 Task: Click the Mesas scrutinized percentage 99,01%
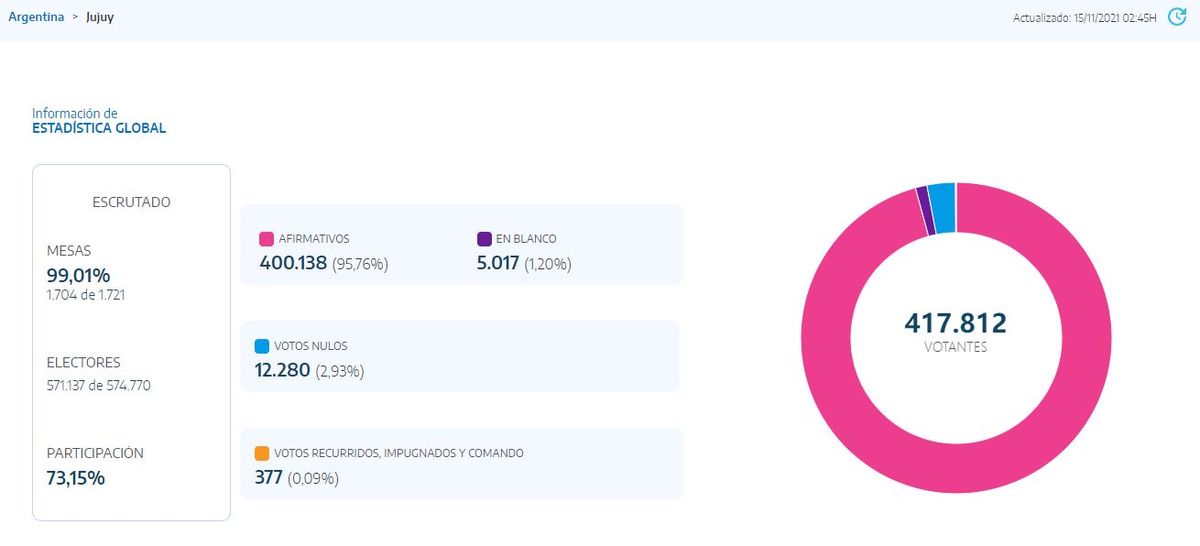pos(78,275)
